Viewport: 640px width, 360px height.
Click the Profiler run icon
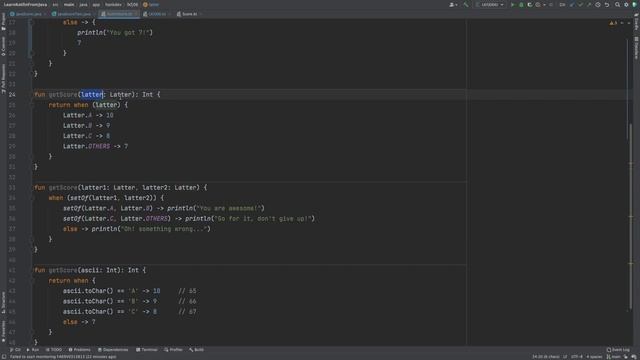pos(538,4)
